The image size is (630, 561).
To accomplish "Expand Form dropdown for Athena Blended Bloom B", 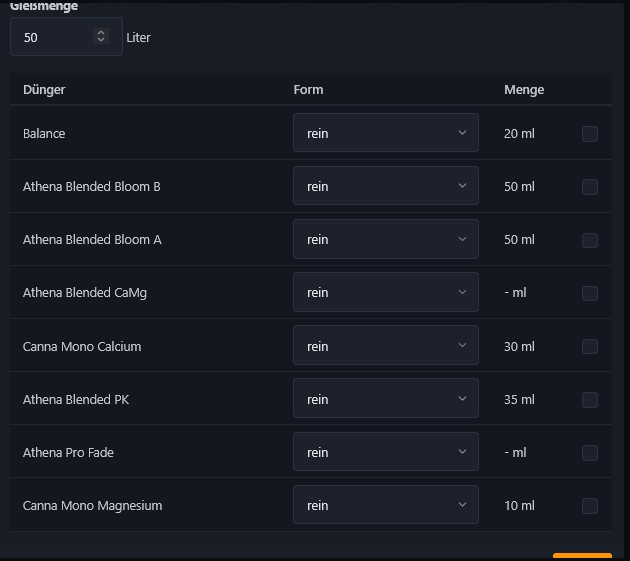I will coord(385,186).
